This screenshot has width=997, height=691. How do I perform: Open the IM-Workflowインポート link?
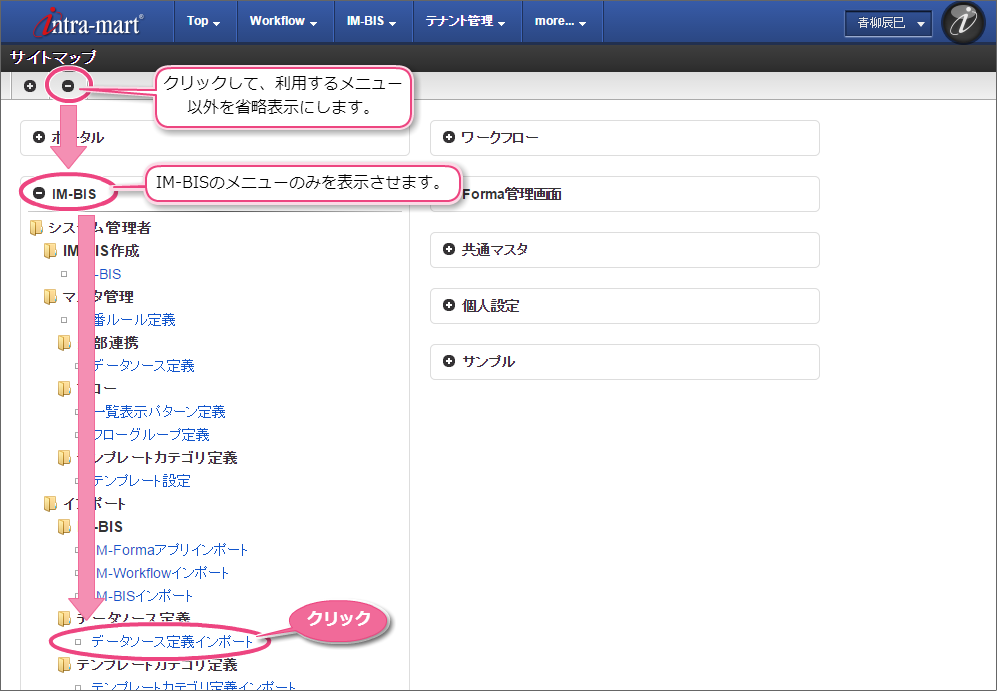(x=161, y=573)
